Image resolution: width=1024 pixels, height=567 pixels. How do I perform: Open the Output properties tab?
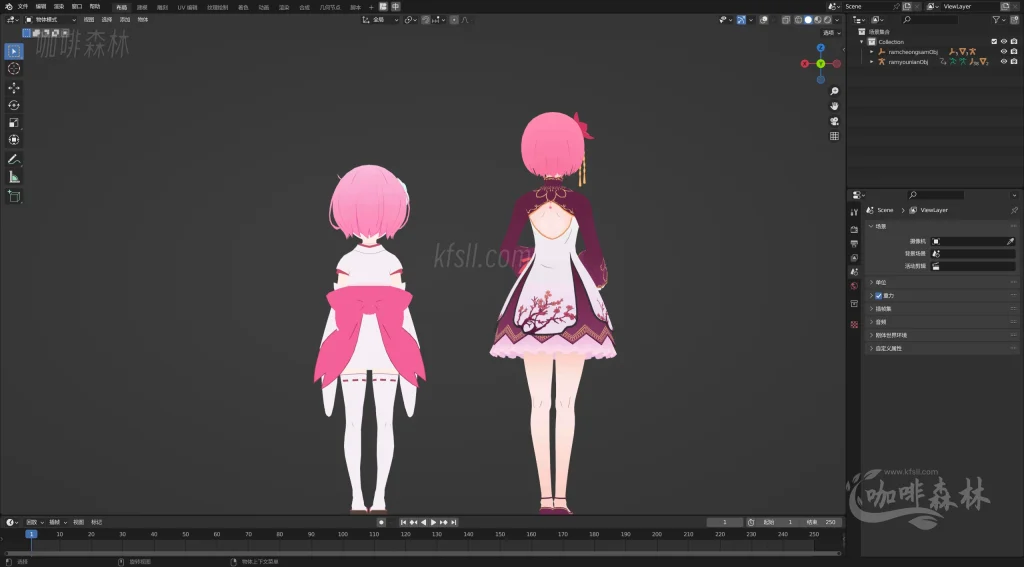pyautogui.click(x=854, y=244)
